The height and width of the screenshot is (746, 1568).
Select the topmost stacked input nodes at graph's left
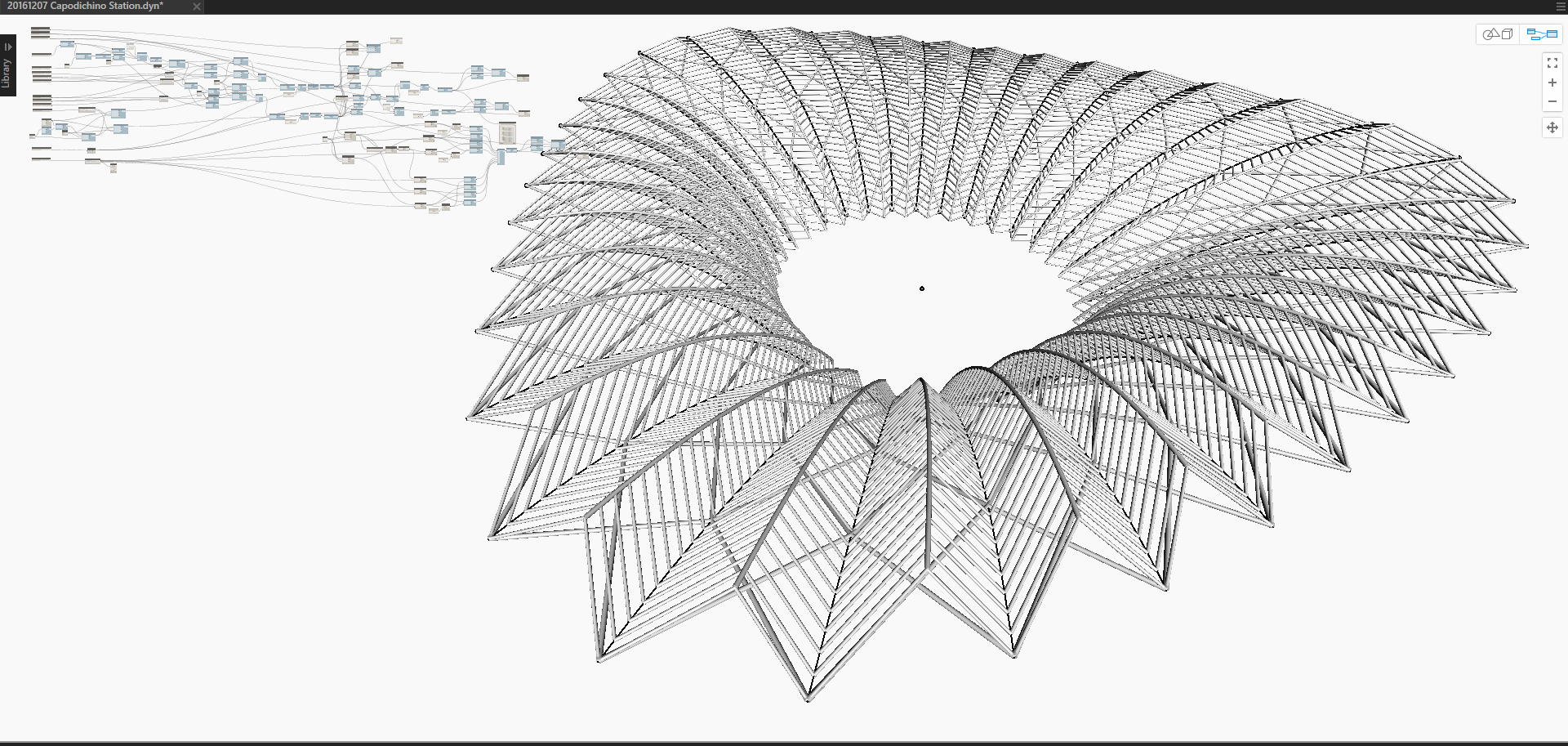click(40, 33)
